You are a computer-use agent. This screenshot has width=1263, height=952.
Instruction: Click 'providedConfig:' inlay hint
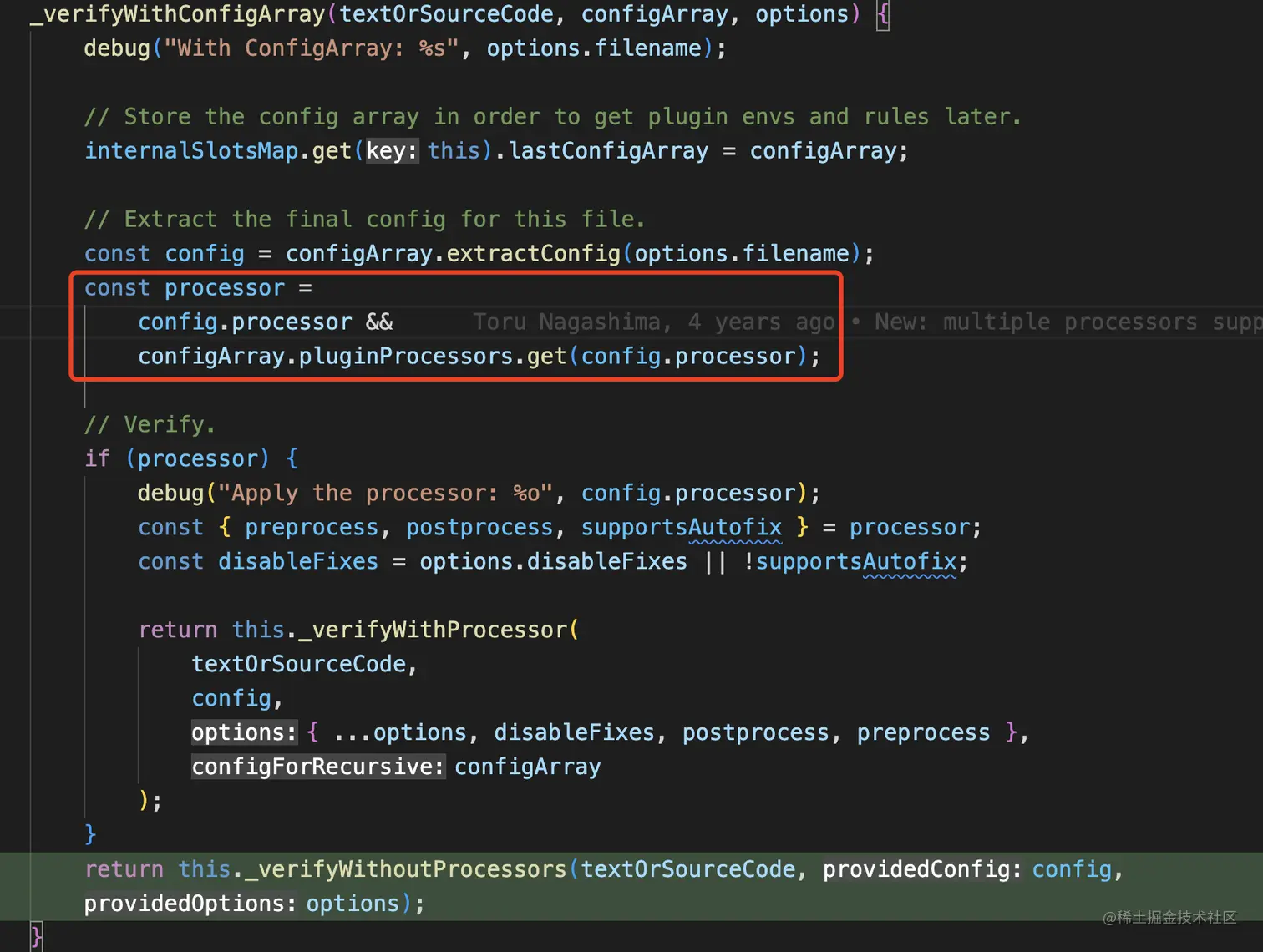click(x=922, y=870)
